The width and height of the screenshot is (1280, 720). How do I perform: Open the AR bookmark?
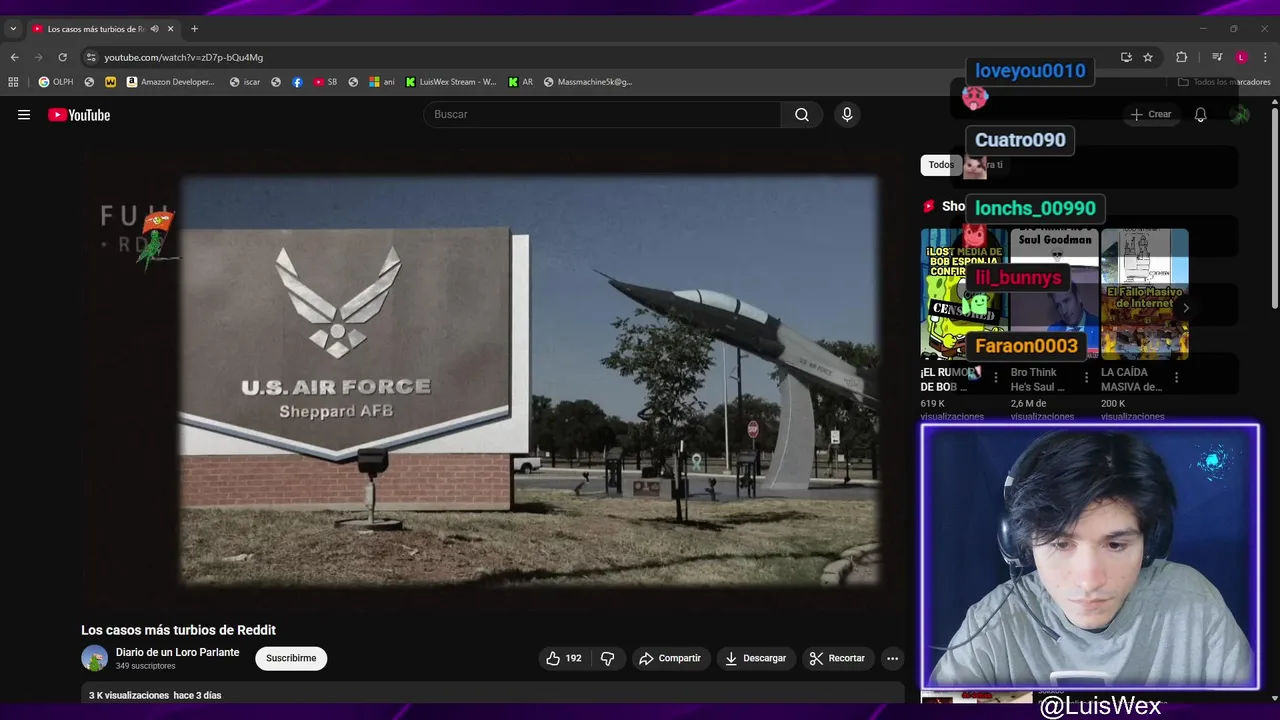click(x=521, y=82)
